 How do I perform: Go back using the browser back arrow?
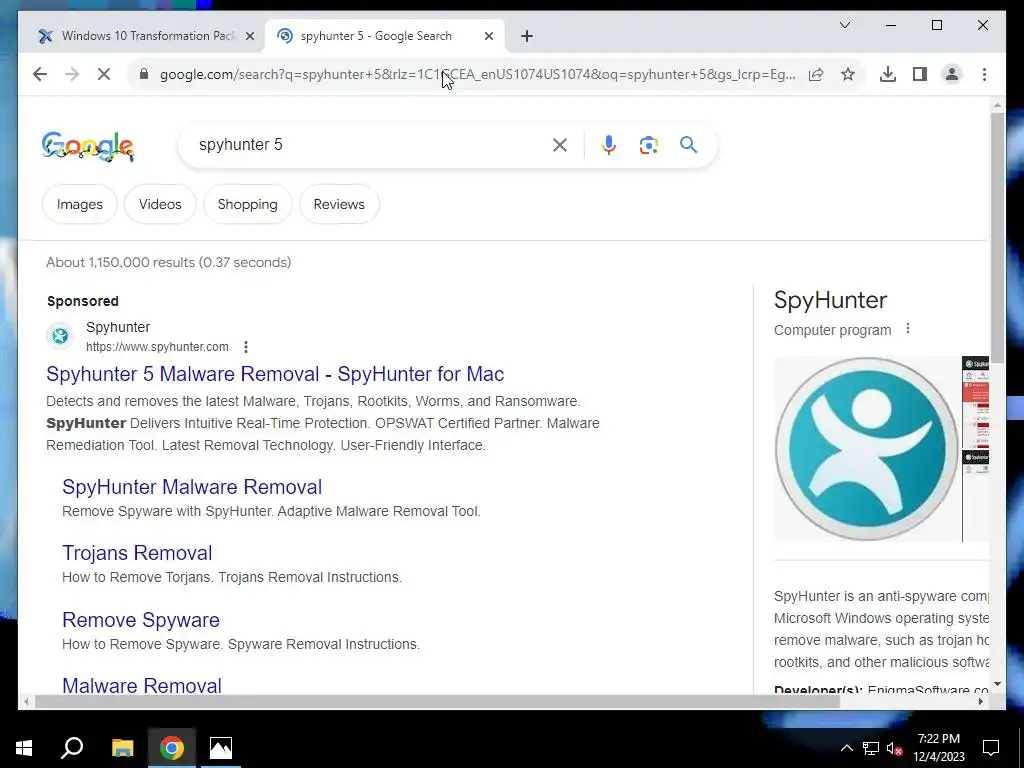(x=40, y=74)
